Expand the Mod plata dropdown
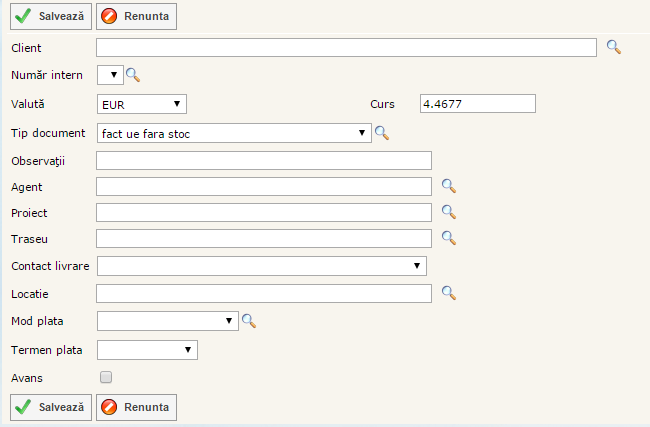Screen dimensions: 650x427 click(167, 321)
